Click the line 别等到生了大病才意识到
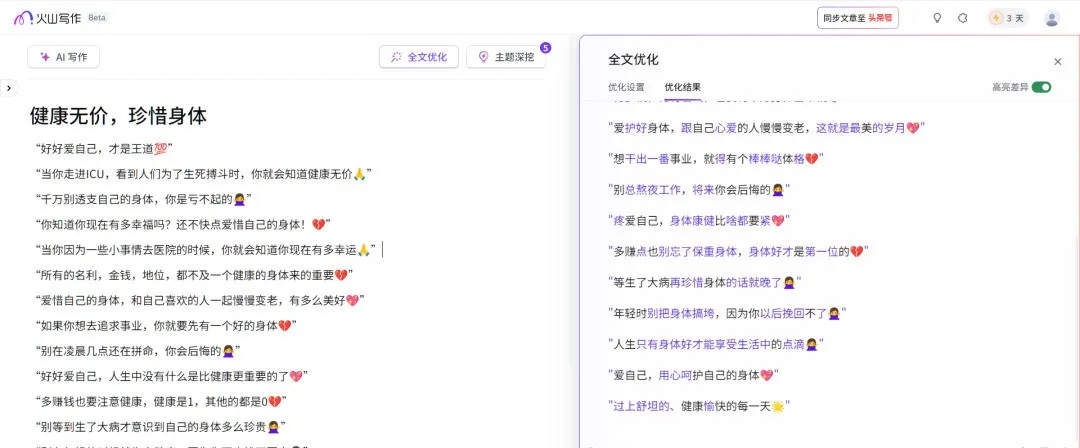Image resolution: width=1080 pixels, height=448 pixels. point(160,427)
